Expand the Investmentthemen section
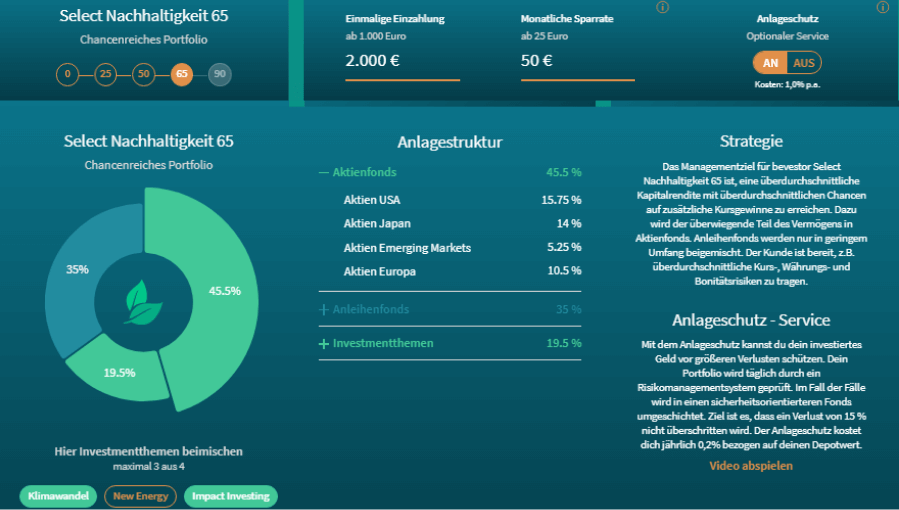 coord(450,343)
